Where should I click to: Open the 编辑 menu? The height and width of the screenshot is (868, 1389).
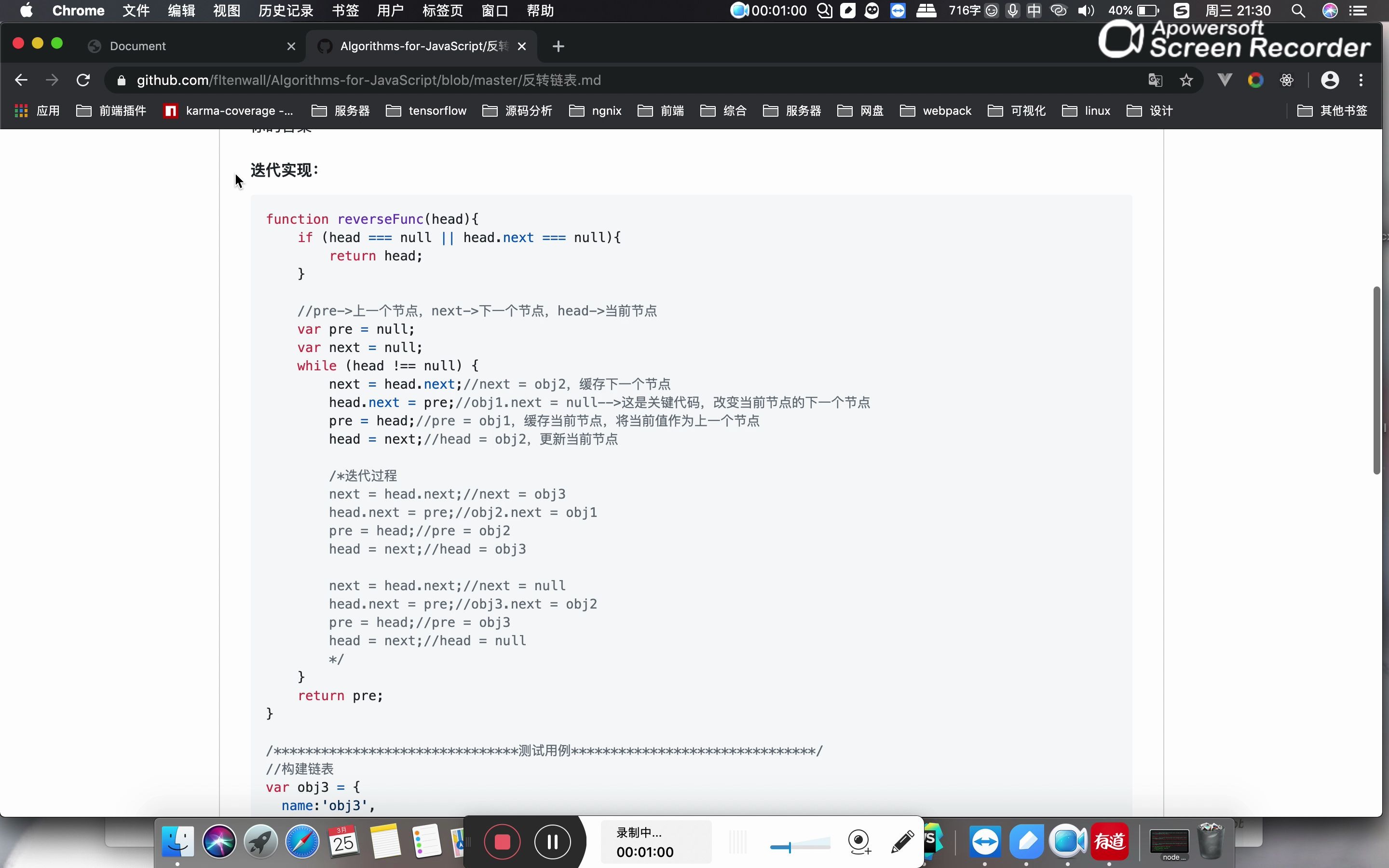(x=181, y=11)
